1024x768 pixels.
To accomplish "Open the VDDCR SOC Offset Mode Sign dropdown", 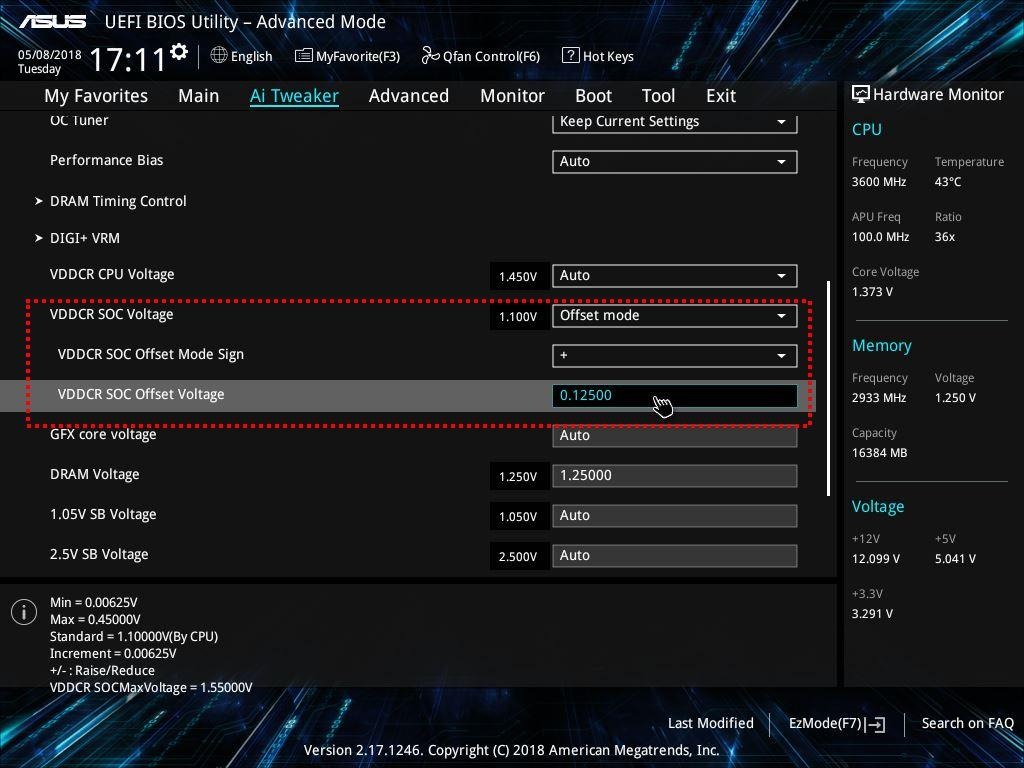I will click(674, 355).
